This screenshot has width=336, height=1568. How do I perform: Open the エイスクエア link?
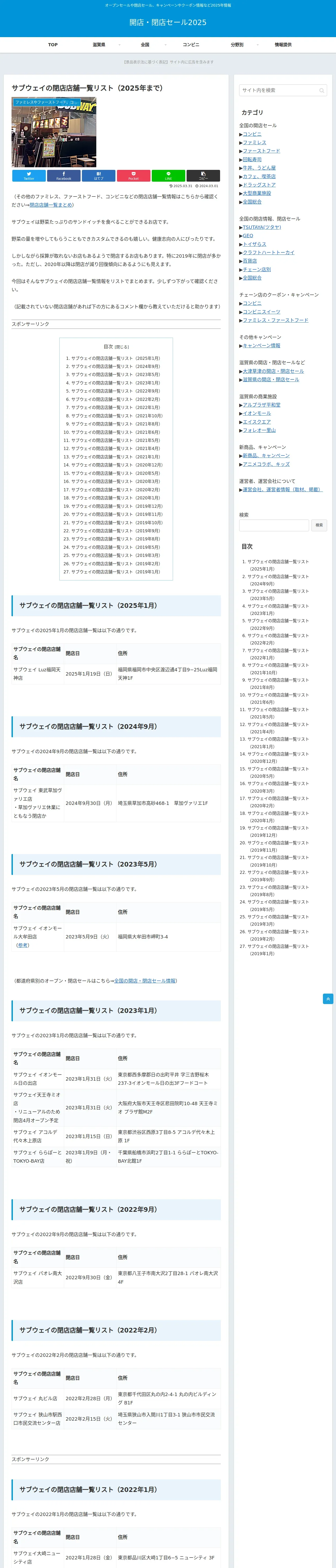point(257,422)
